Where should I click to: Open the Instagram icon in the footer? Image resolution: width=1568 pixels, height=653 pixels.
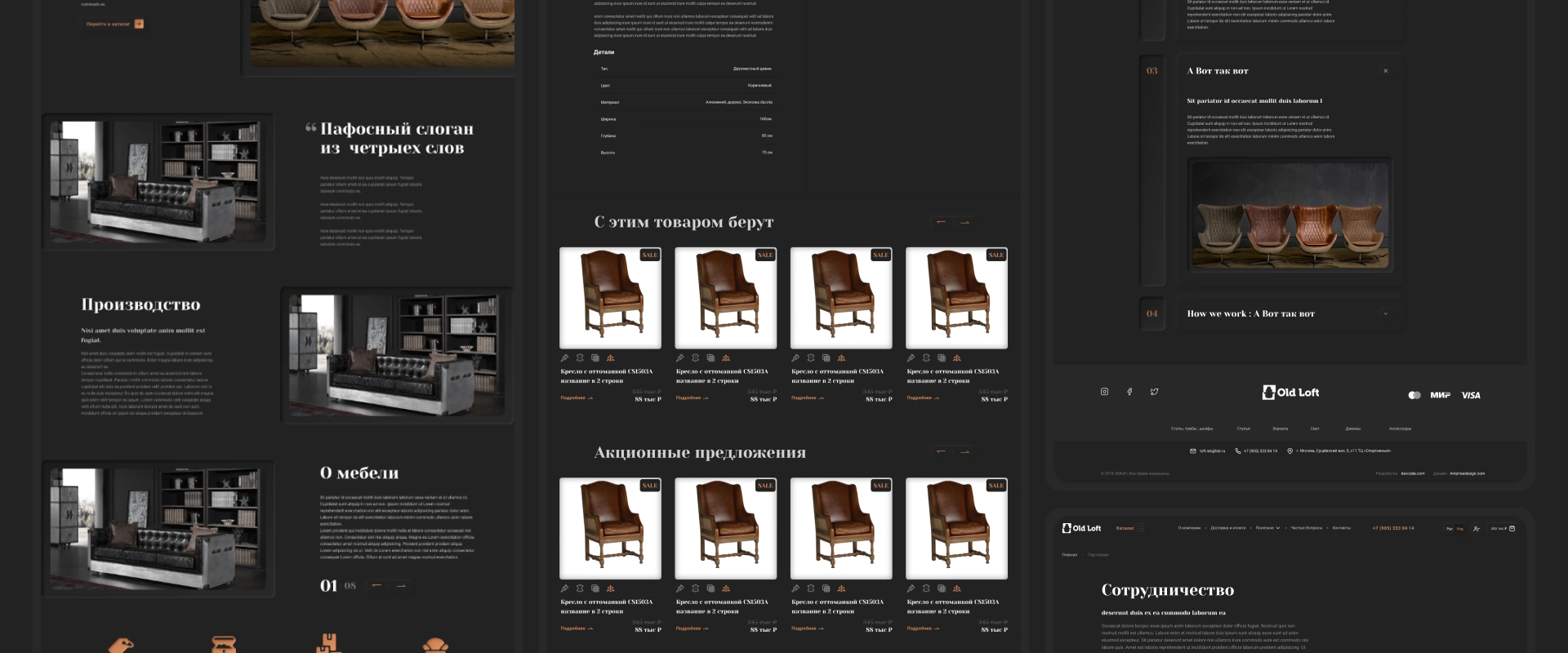pos(1104,392)
